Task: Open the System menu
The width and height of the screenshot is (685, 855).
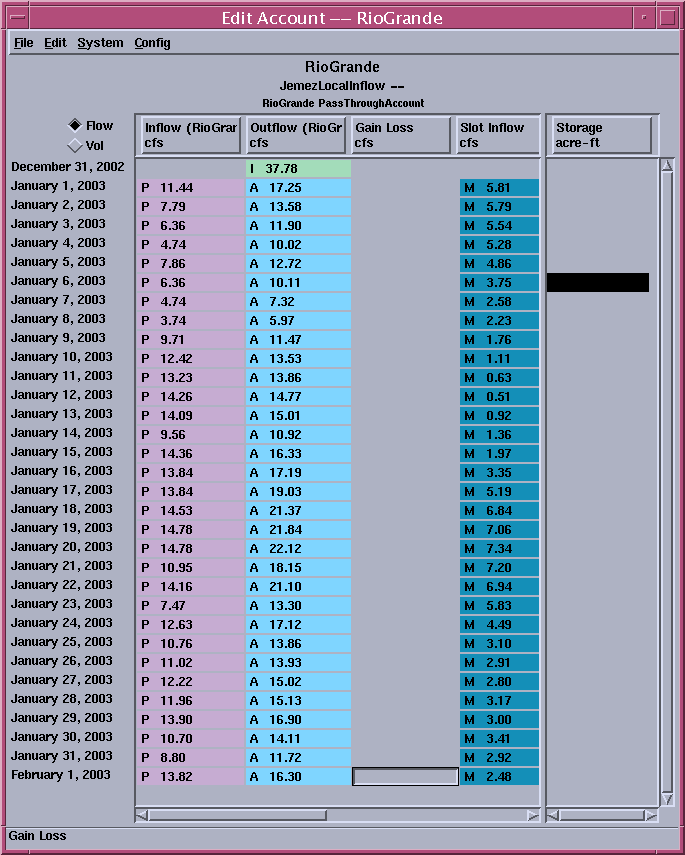Action: (100, 43)
